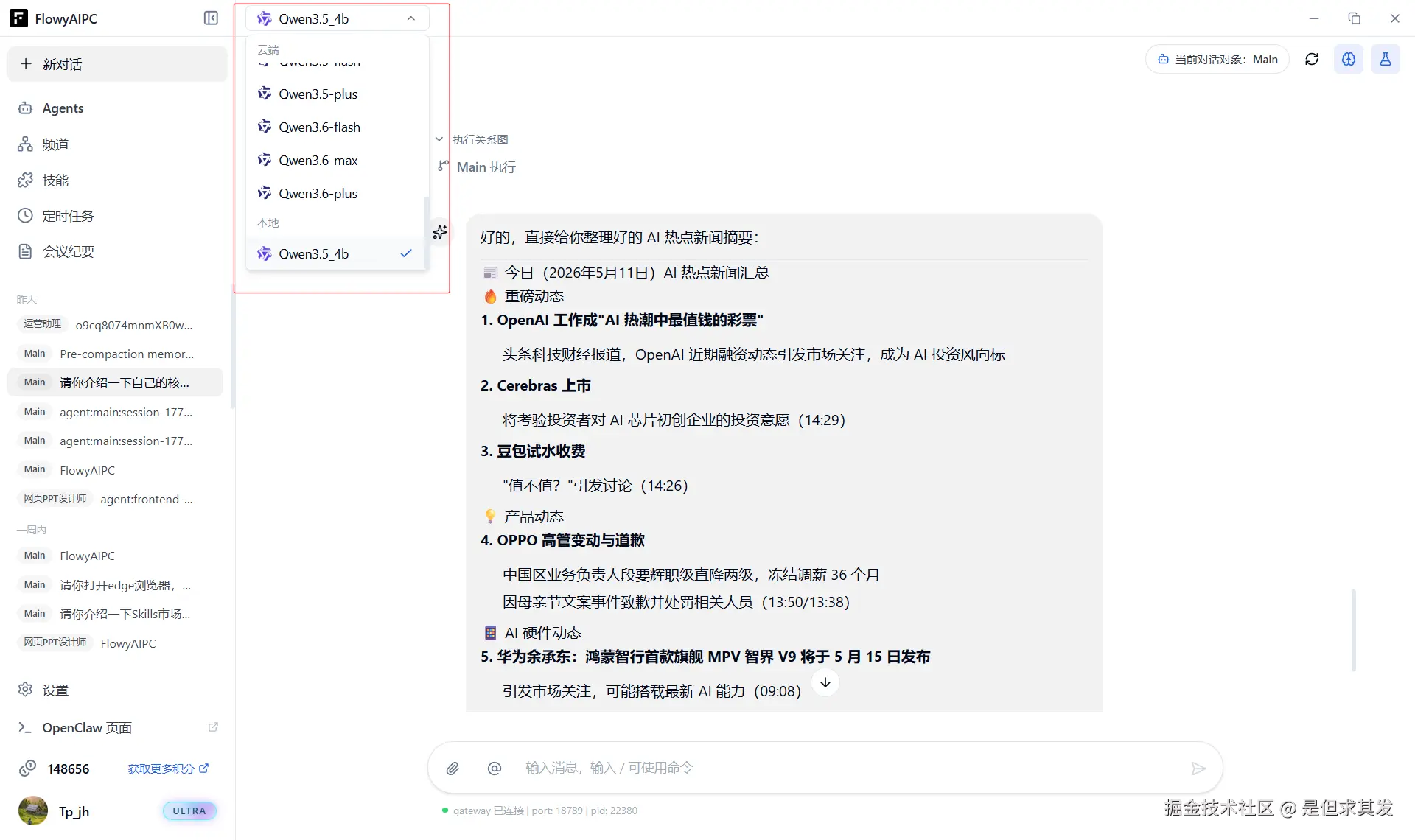This screenshot has height=840, width=1415.
Task: Click the @ mention icon
Action: coord(495,769)
